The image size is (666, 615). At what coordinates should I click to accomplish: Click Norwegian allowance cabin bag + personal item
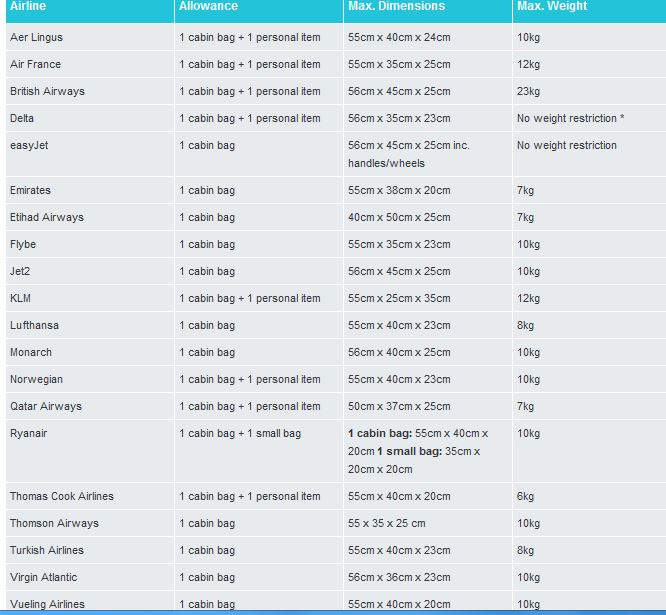tap(259, 379)
